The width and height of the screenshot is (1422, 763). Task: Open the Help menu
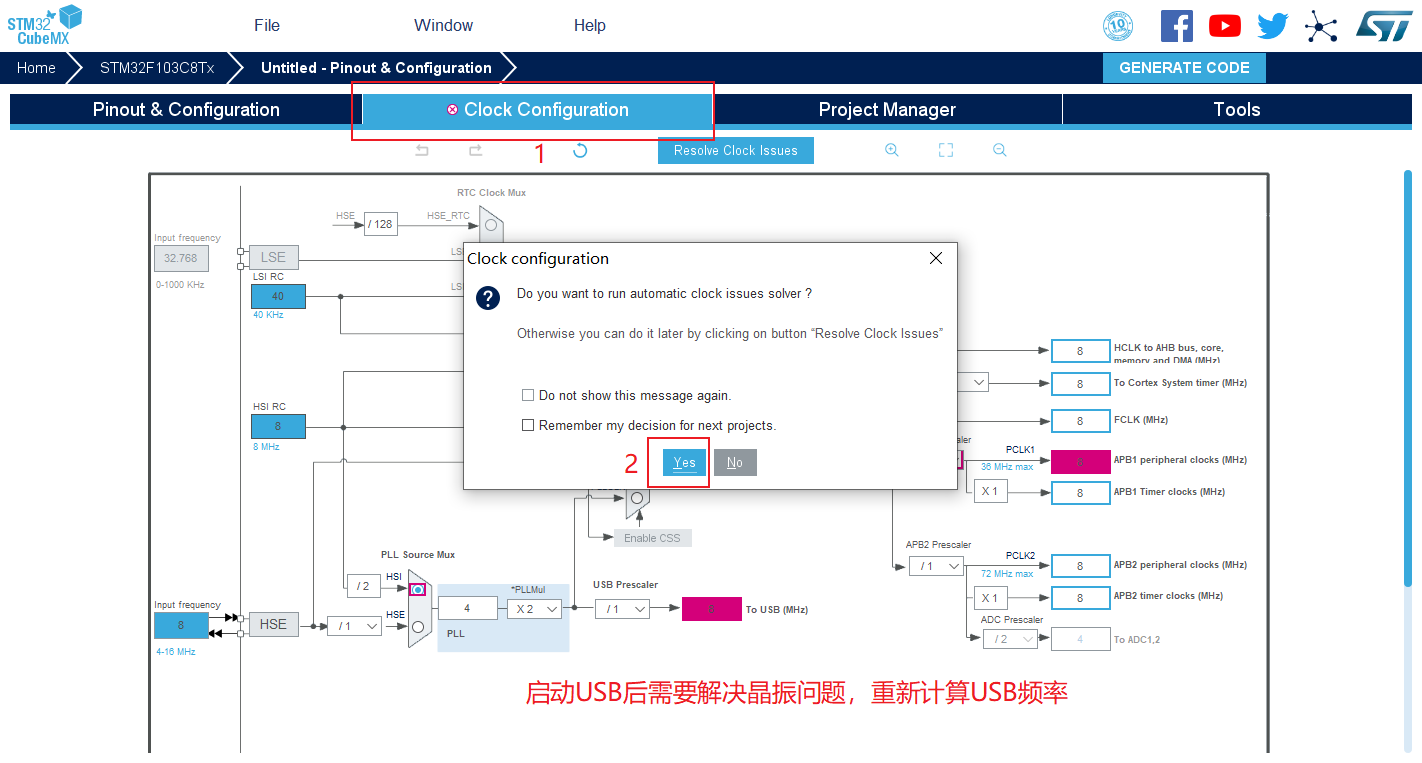pos(590,25)
